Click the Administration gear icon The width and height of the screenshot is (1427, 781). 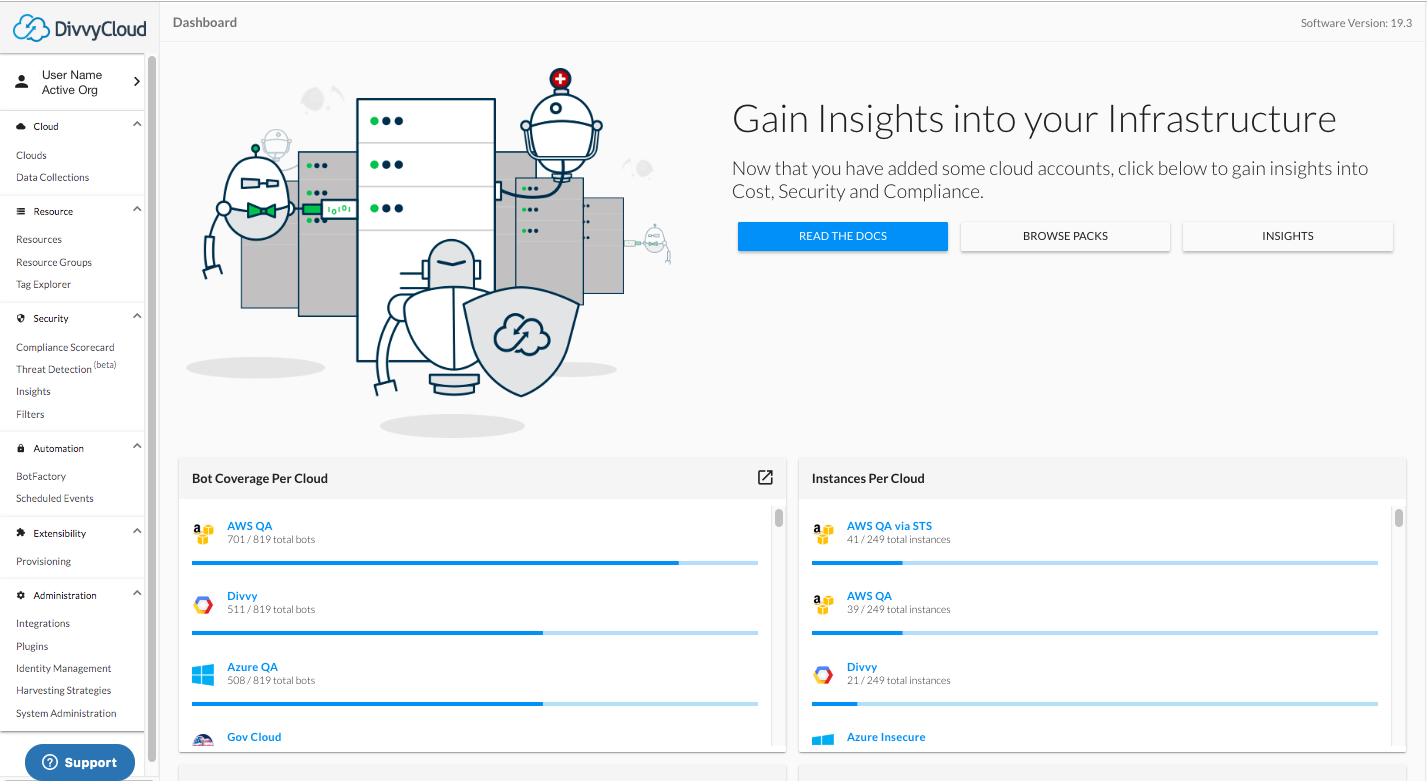(21, 596)
